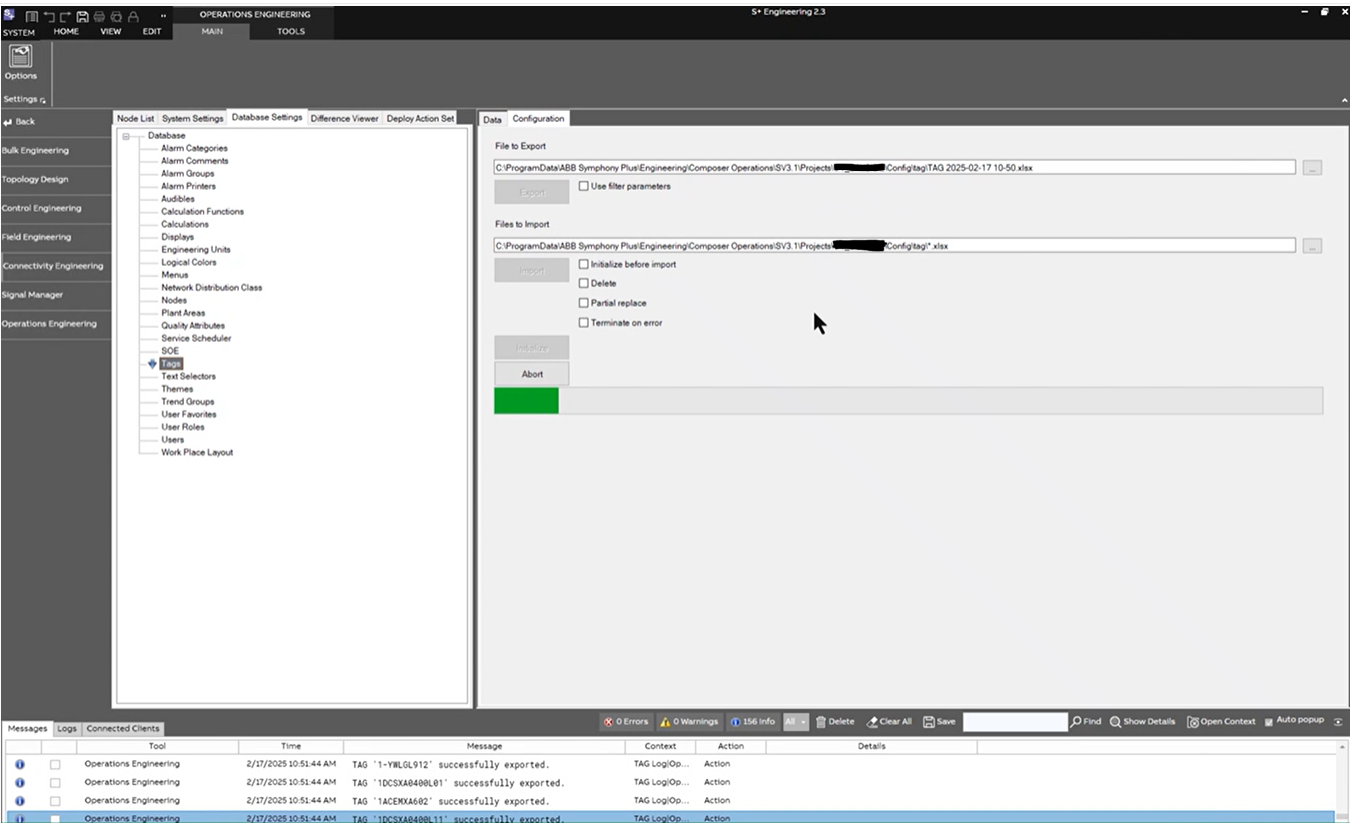Open the All severity filter dropdown
Viewport: 1350px width, 823px height.
click(796, 721)
